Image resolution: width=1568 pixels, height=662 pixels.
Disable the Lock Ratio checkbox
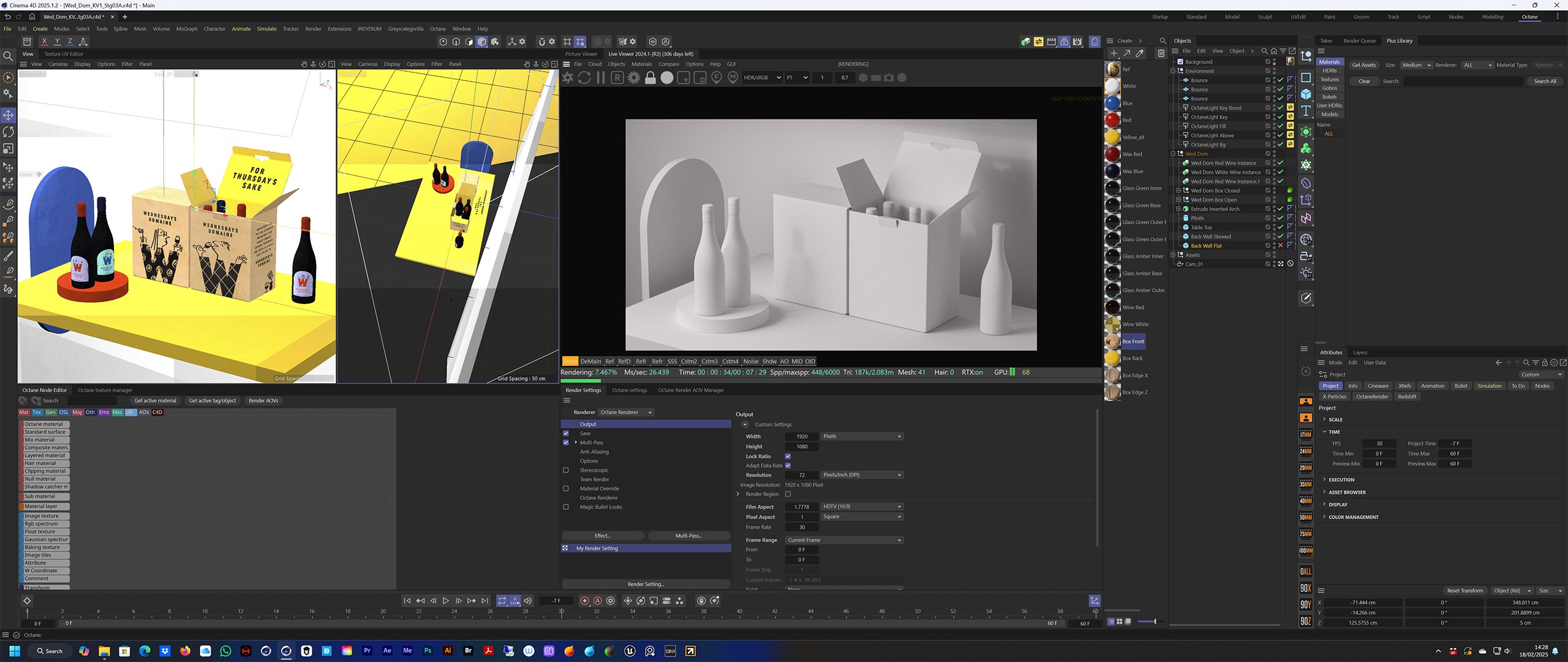coord(788,456)
